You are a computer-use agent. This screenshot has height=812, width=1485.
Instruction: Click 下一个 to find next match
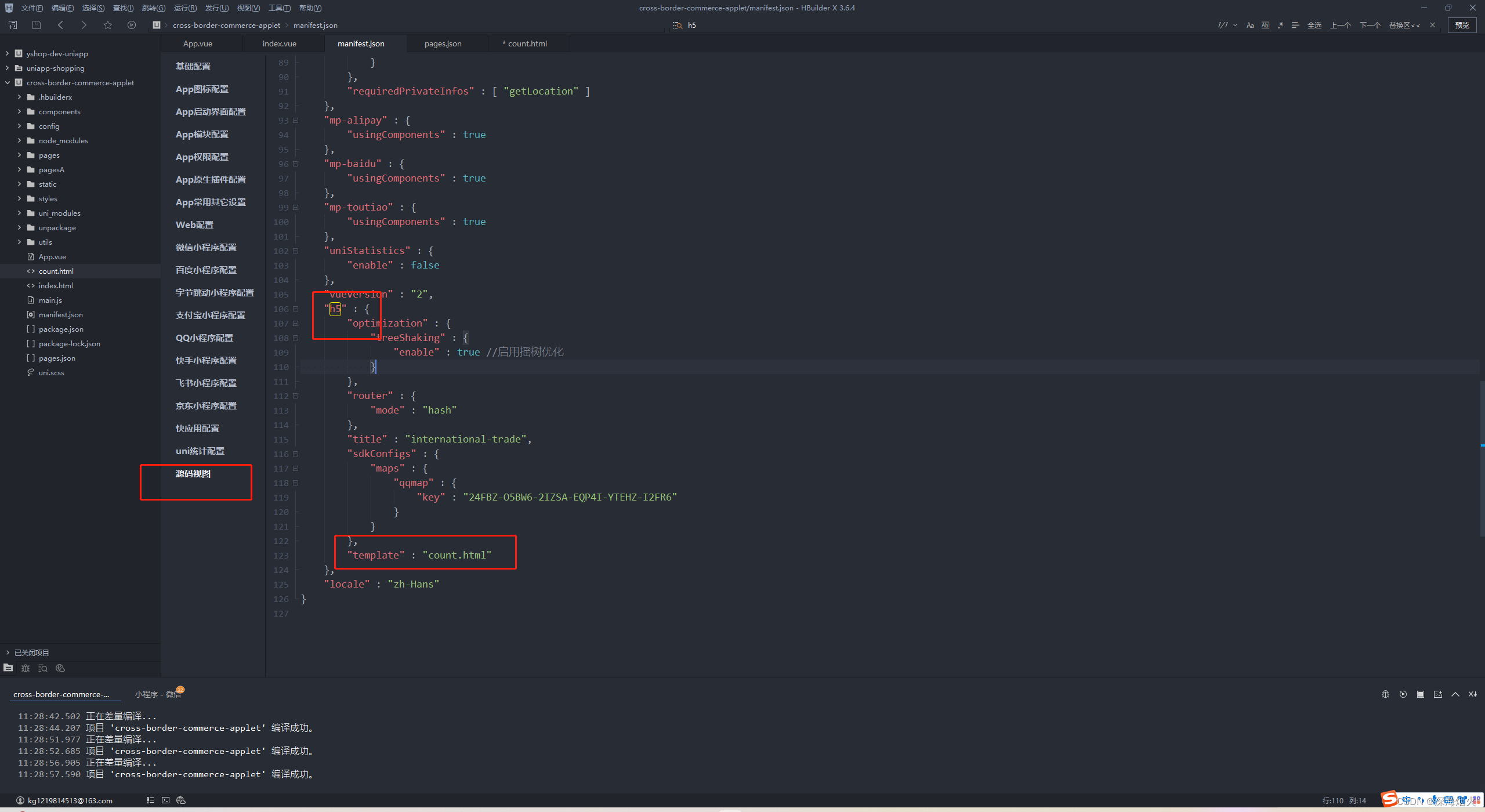[x=1370, y=25]
